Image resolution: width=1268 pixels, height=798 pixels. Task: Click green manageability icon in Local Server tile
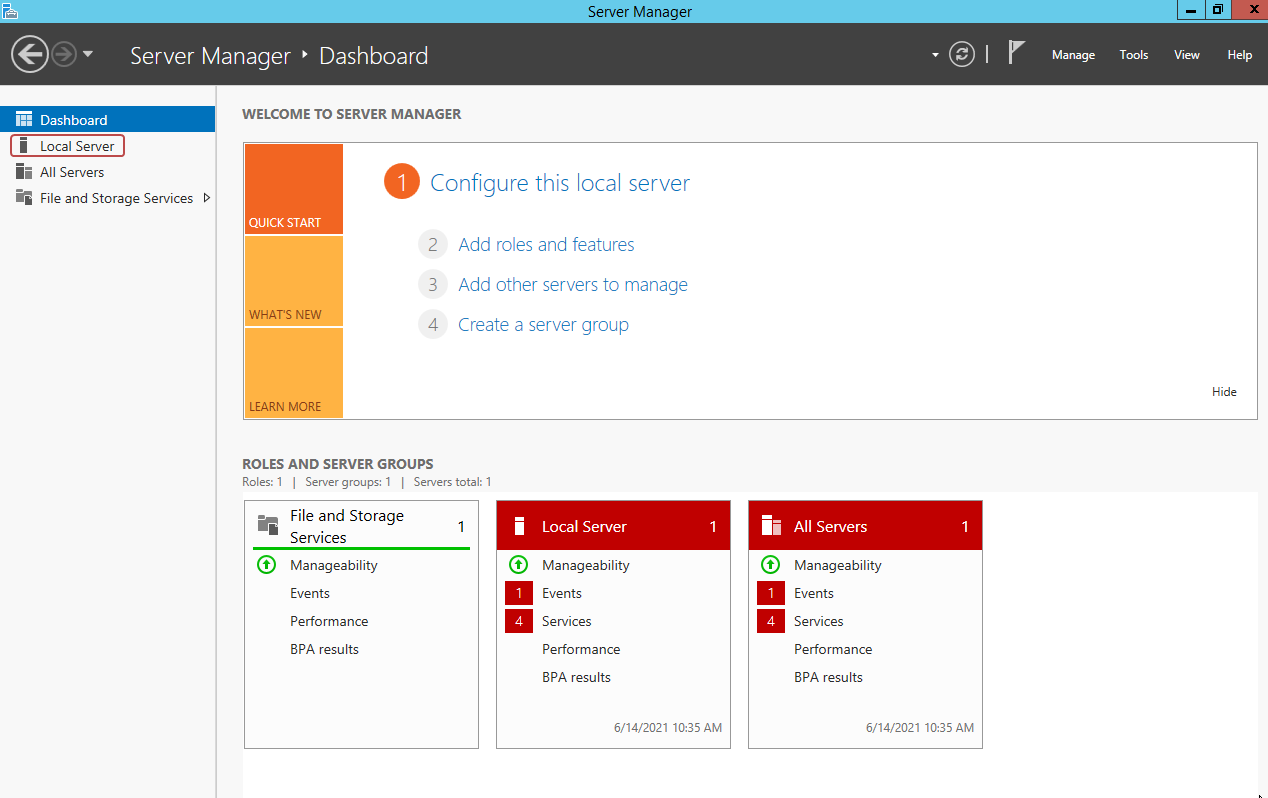pos(518,564)
